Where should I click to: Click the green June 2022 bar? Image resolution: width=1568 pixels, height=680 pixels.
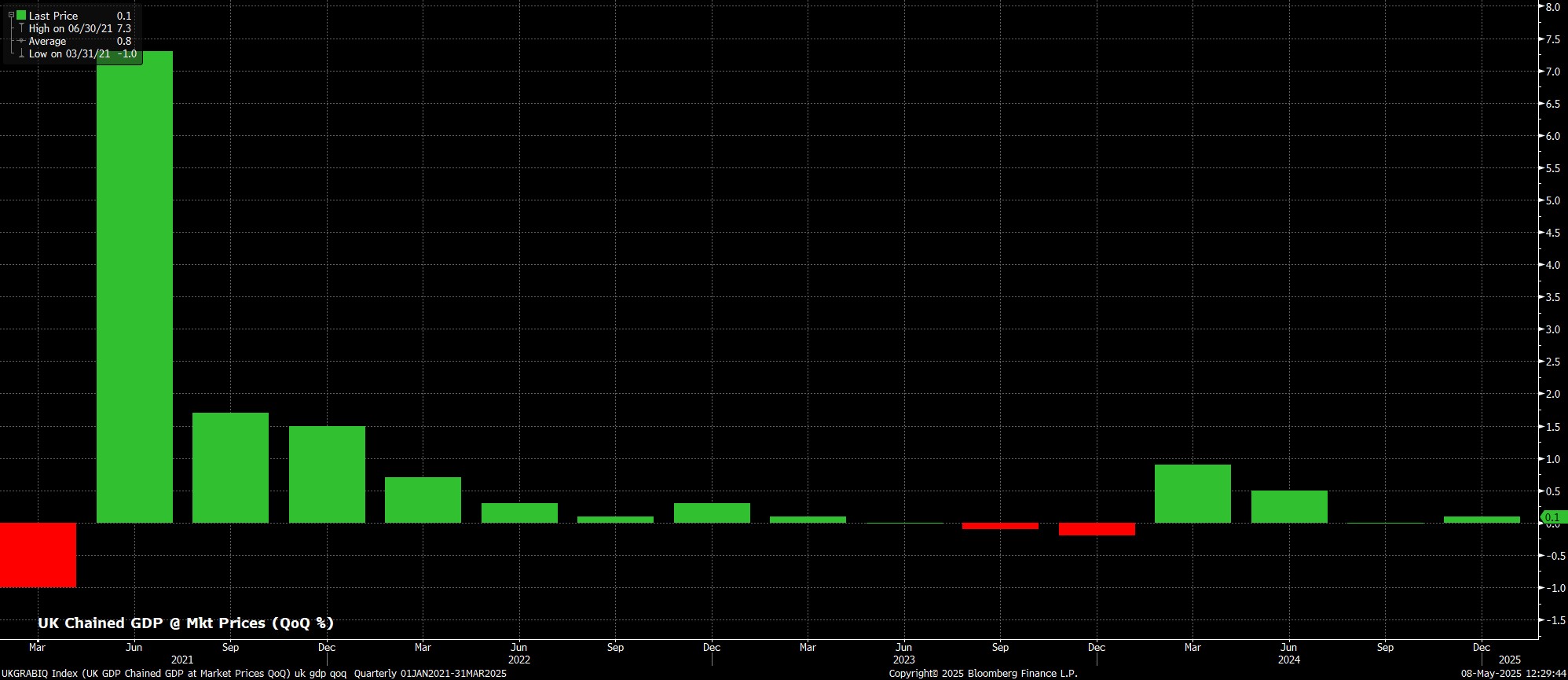tap(519, 513)
